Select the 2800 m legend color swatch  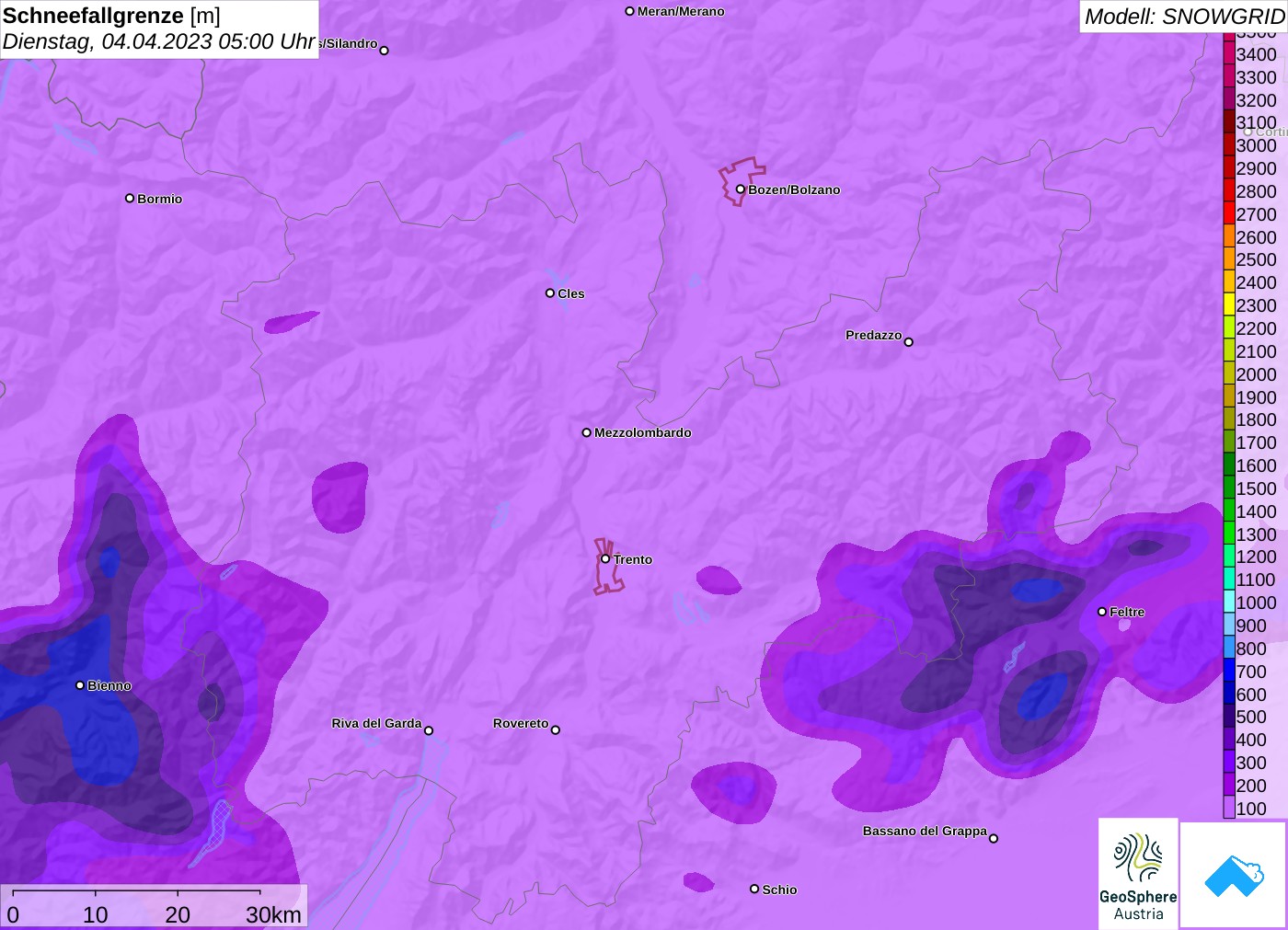1229,191
